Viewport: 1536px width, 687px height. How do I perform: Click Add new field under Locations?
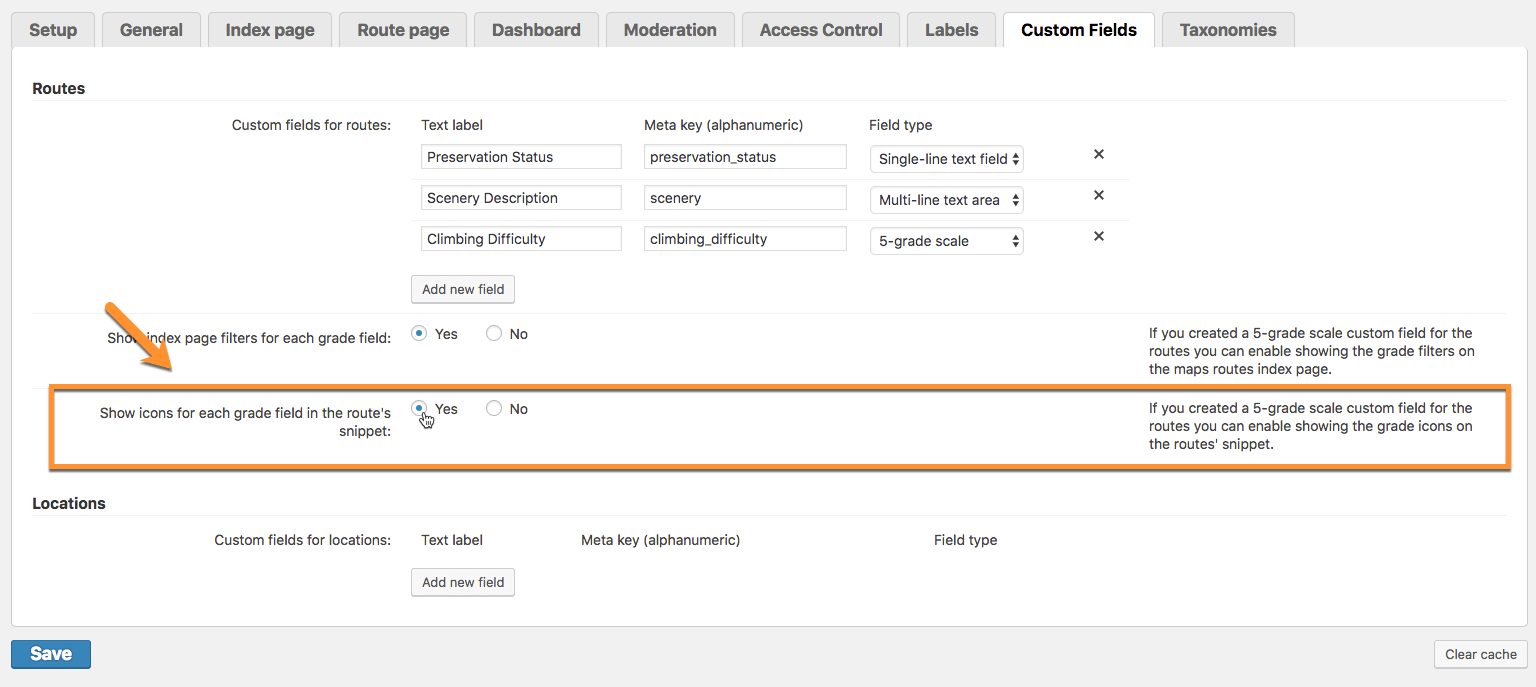pyautogui.click(x=462, y=582)
